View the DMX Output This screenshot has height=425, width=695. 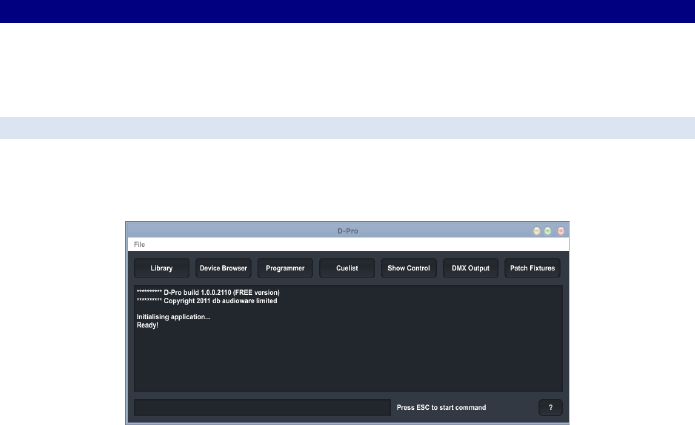[471, 268]
